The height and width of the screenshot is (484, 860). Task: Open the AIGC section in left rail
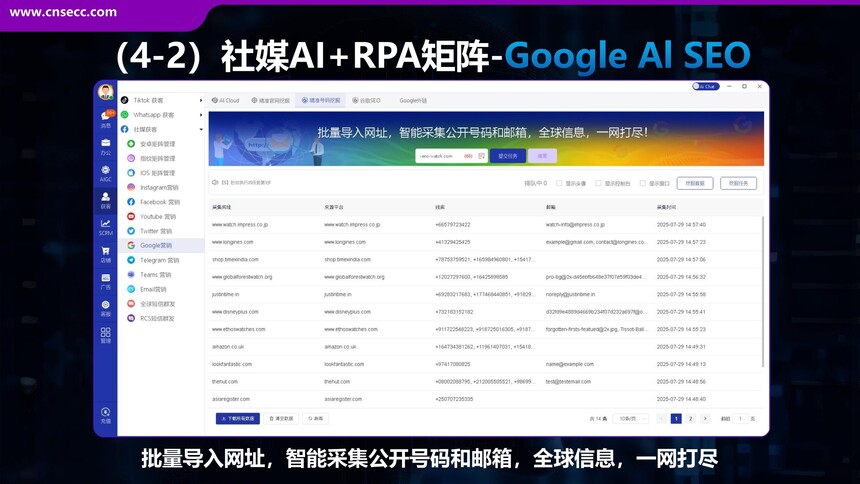point(105,173)
